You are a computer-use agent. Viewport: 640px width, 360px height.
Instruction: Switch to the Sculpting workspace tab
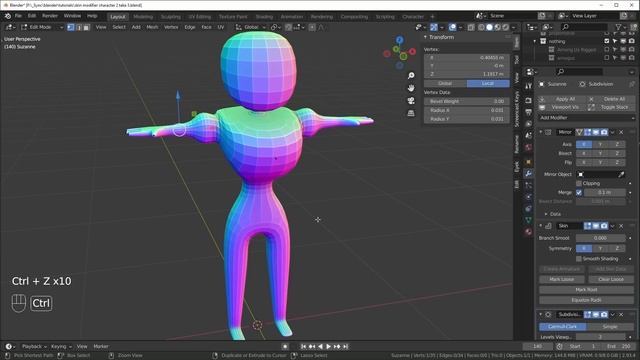click(171, 17)
